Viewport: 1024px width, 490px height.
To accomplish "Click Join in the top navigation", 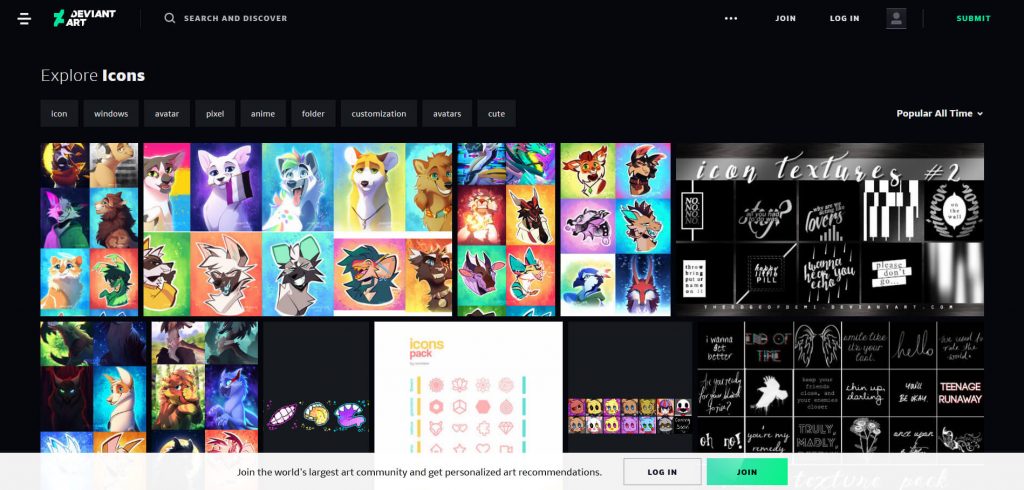I will pyautogui.click(x=786, y=18).
